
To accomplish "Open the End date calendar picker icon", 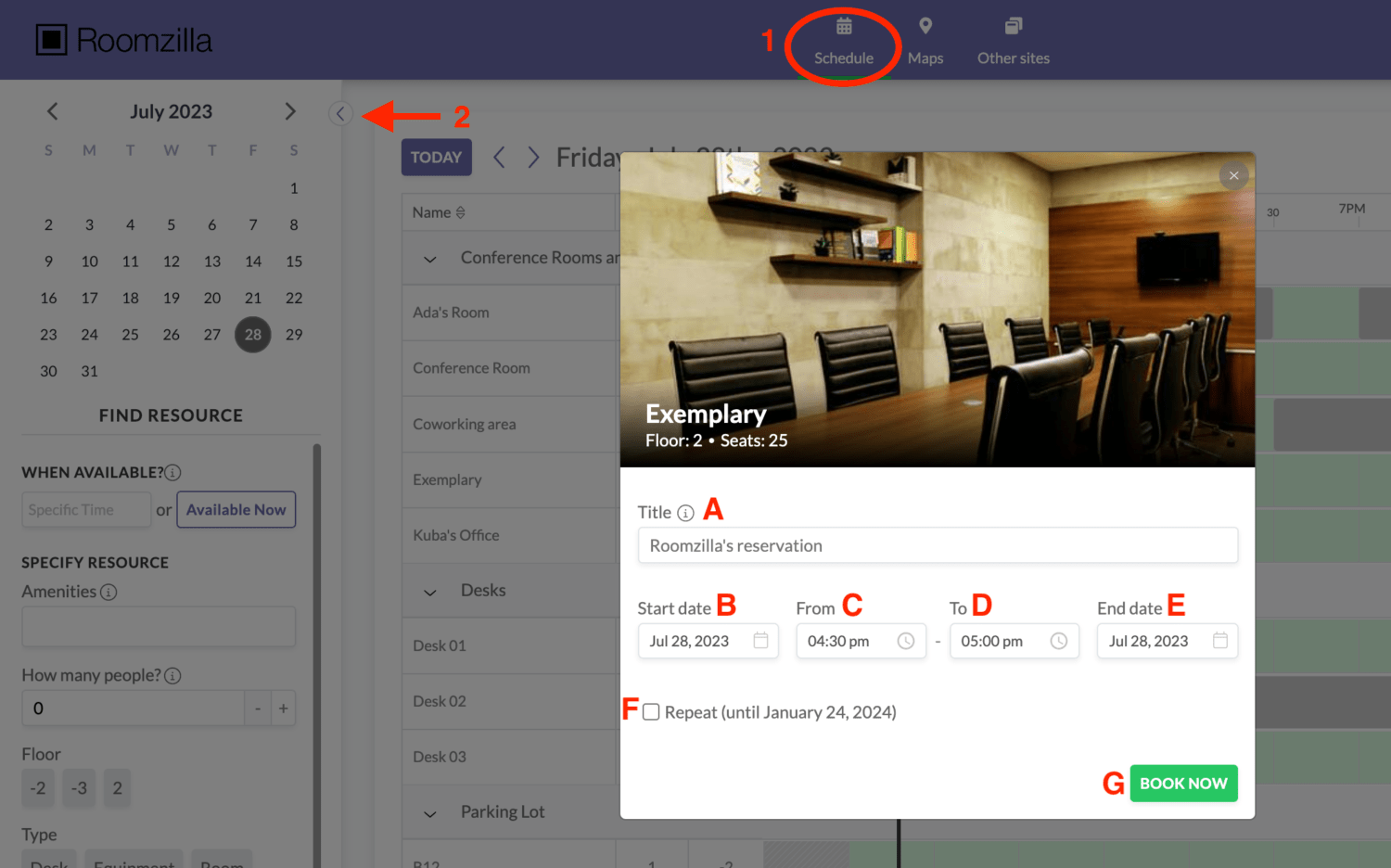I will pyautogui.click(x=1220, y=640).
